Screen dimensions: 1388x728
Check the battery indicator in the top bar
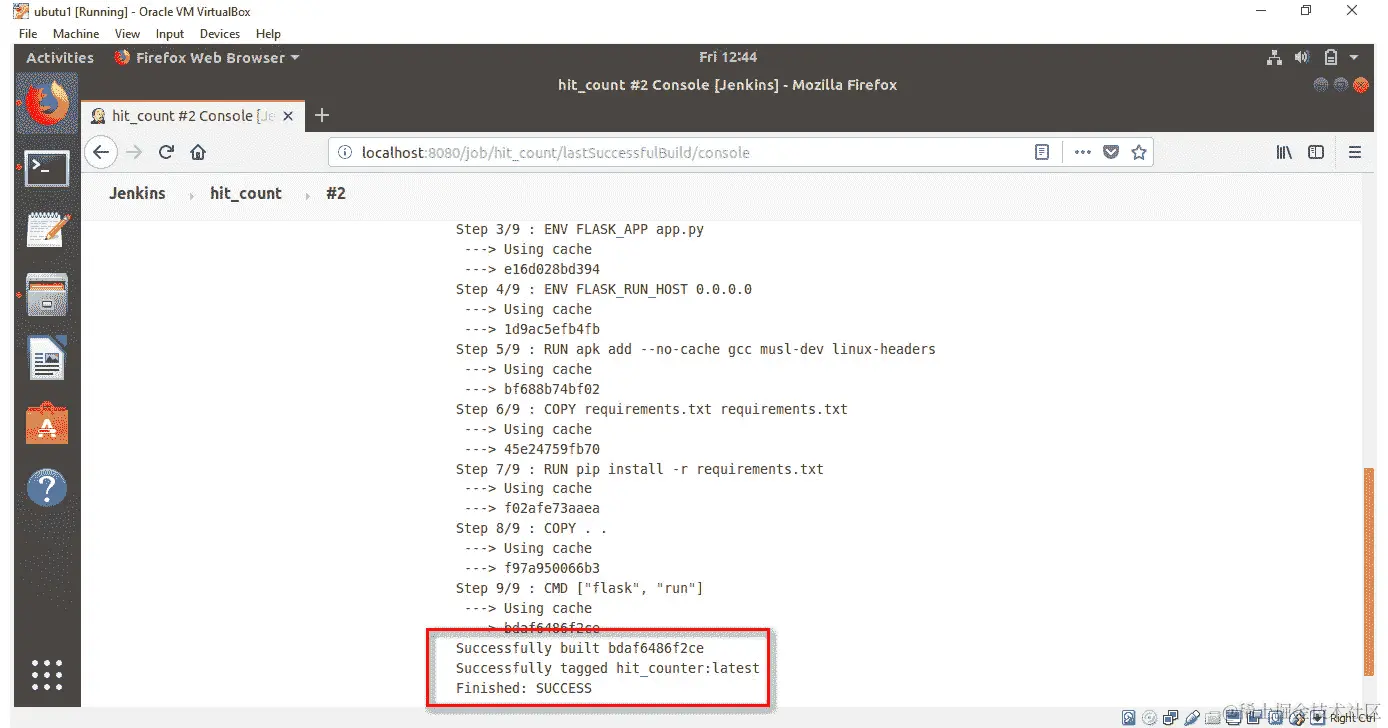click(x=1331, y=58)
